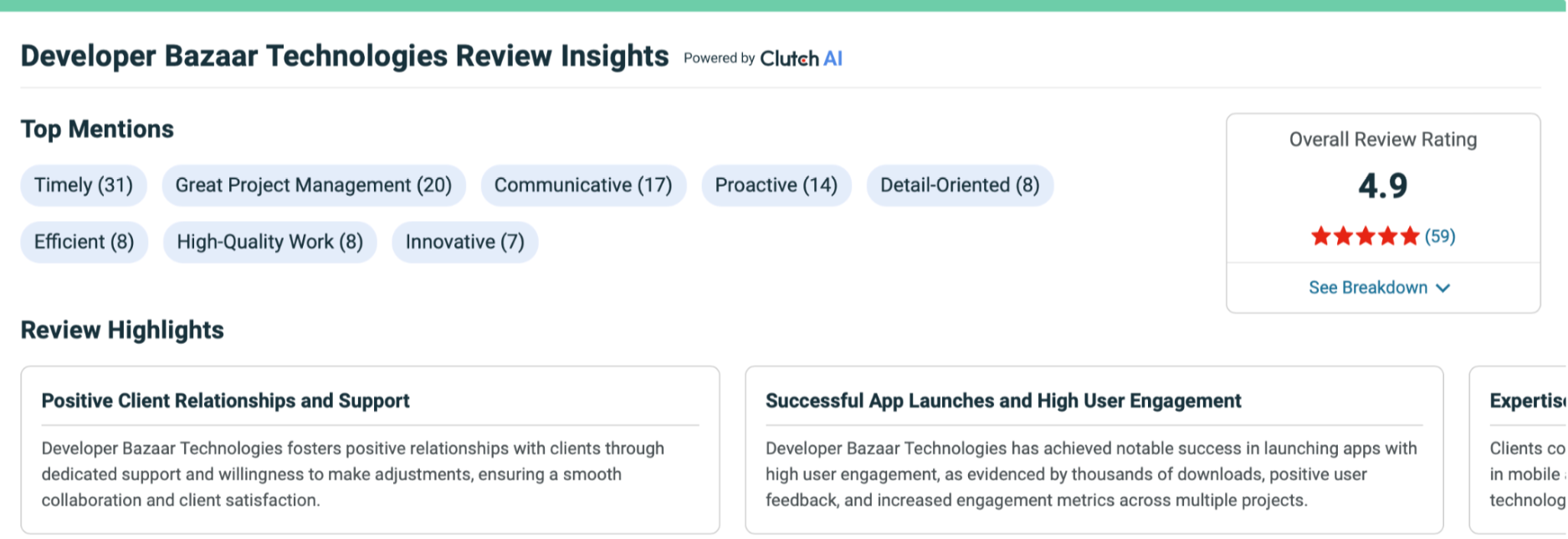
Task: Toggle the Great Project Management (20) chip
Action: coord(314,185)
